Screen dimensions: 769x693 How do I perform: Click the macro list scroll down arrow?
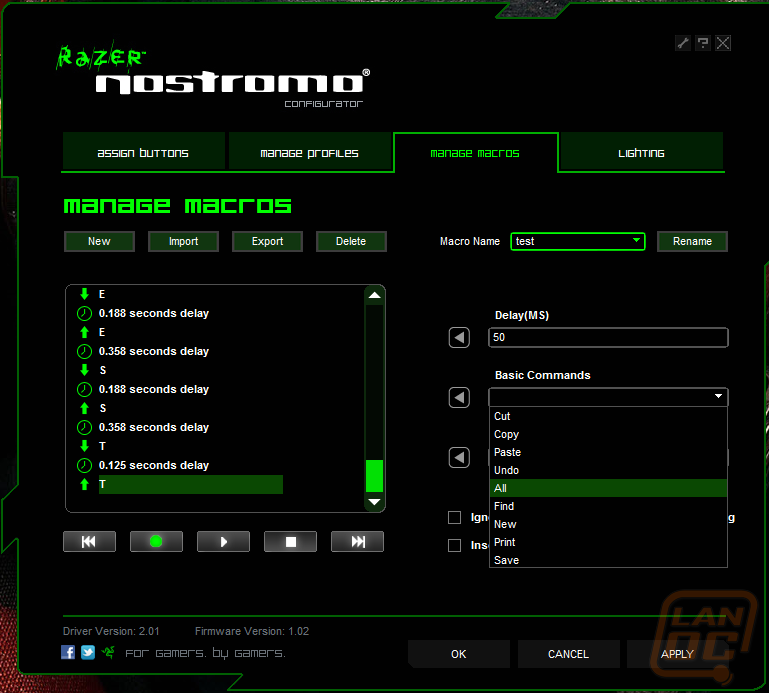(x=375, y=502)
